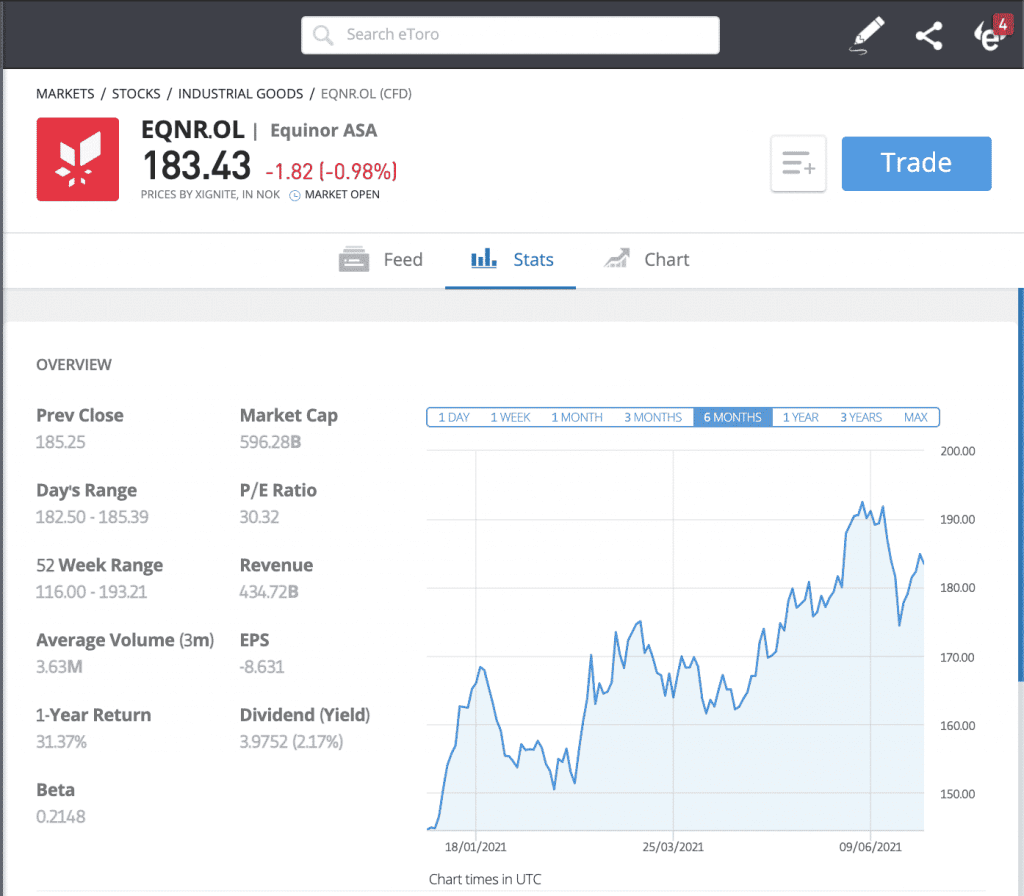Click the market open clock icon
The width and height of the screenshot is (1024, 896).
[x=295, y=195]
